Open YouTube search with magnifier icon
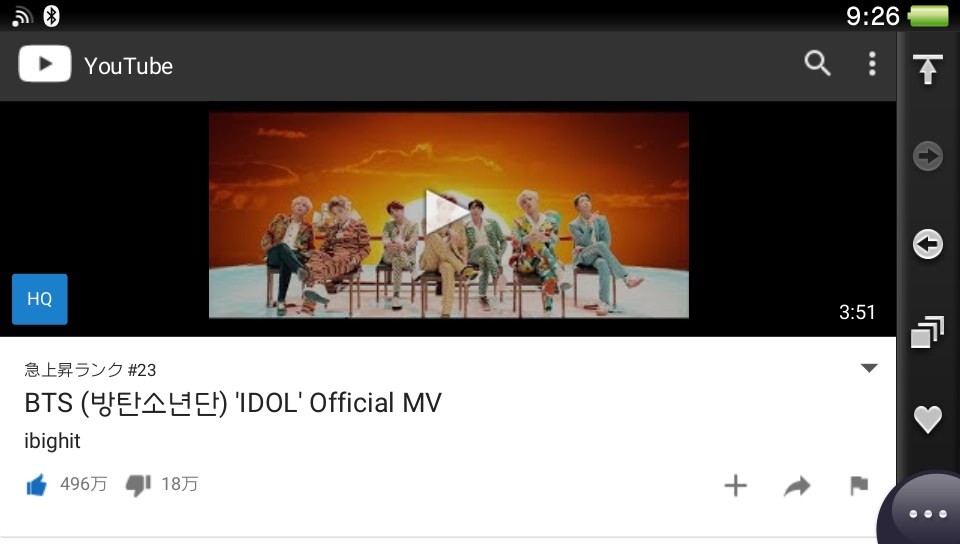This screenshot has height=544, width=960. (817, 64)
